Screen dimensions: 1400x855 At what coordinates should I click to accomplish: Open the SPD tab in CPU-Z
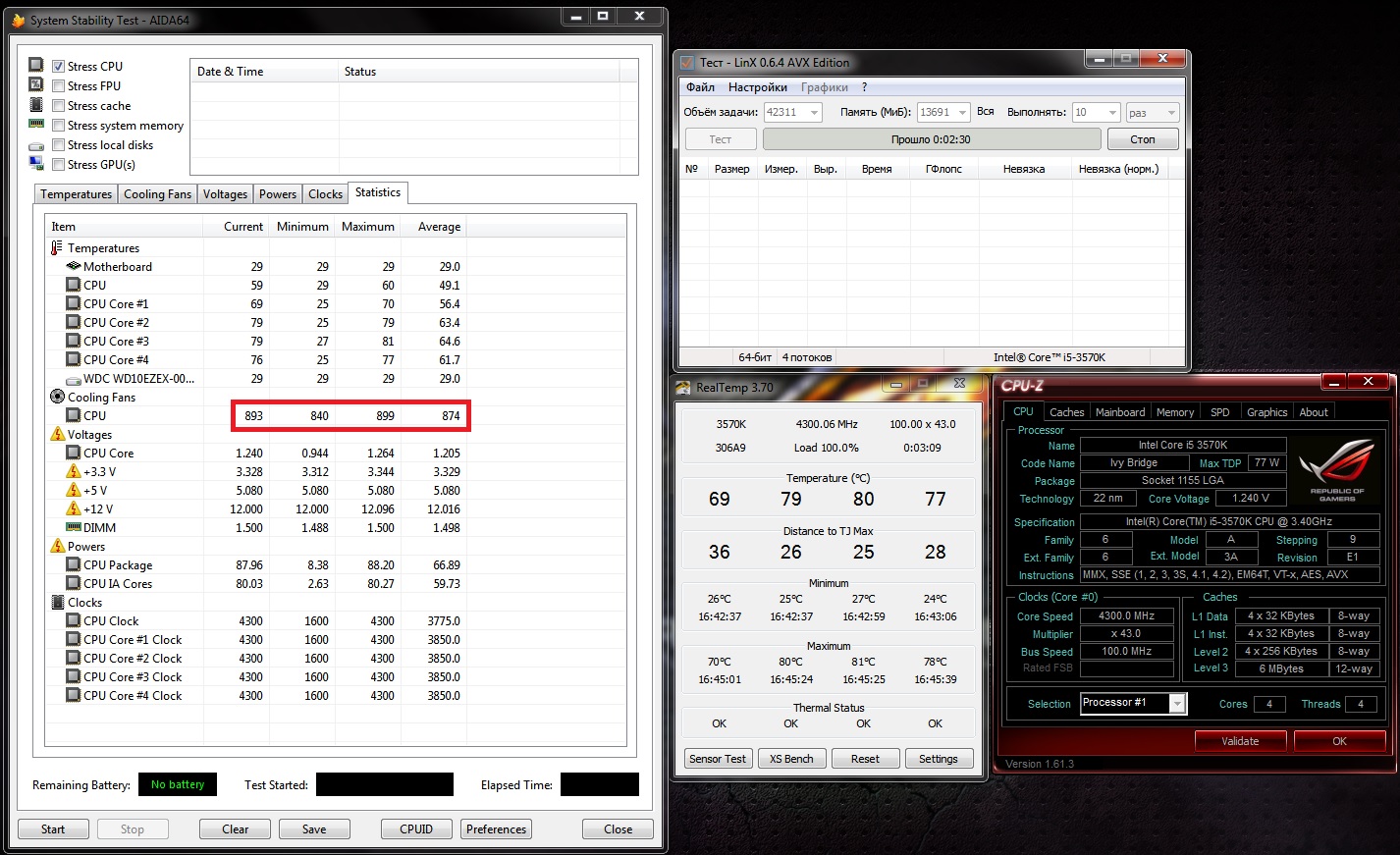click(x=1220, y=412)
